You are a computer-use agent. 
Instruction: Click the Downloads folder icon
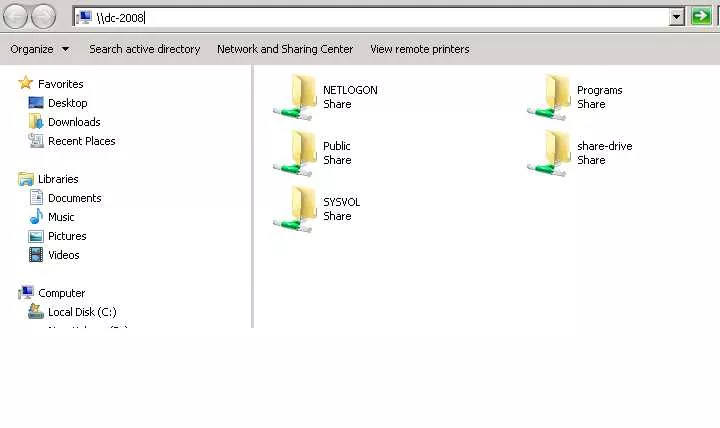click(36, 122)
